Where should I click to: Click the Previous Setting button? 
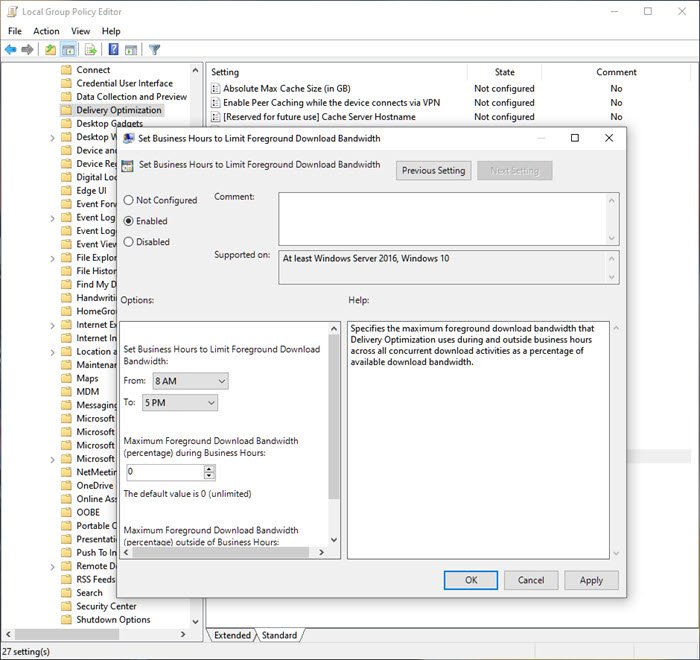433,171
